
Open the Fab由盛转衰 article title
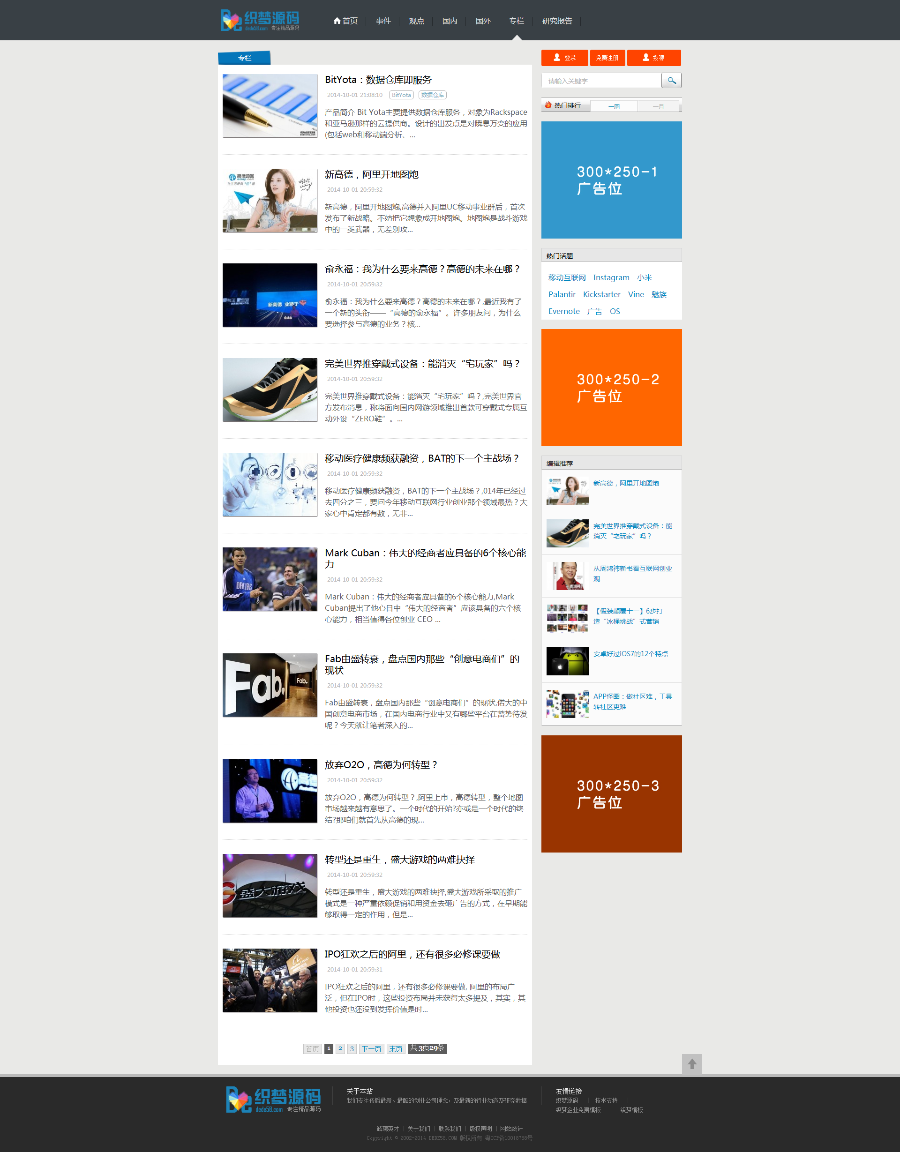pyautogui.click(x=422, y=664)
